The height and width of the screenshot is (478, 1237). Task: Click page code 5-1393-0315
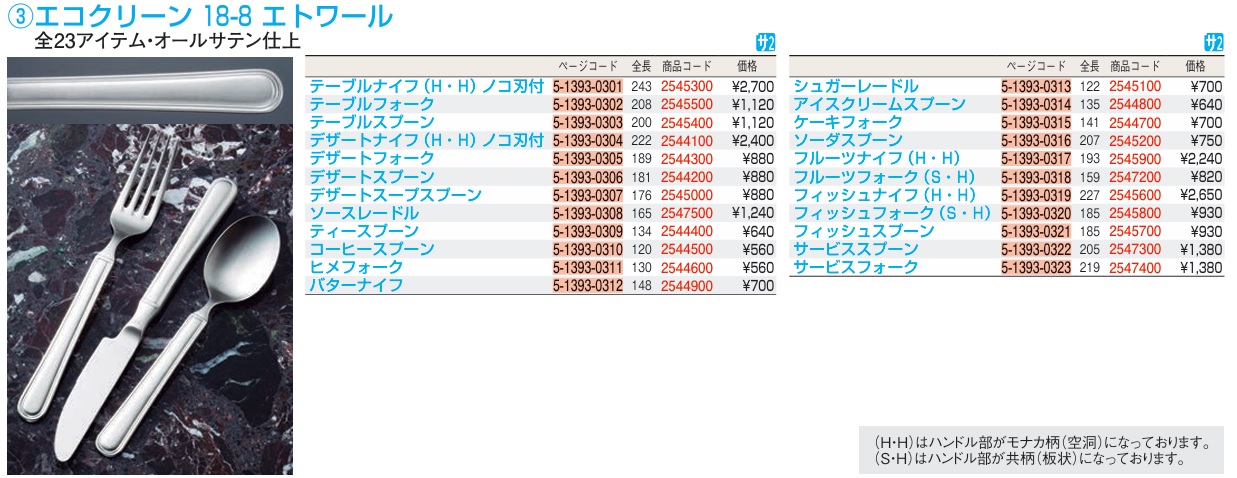[x=1036, y=123]
